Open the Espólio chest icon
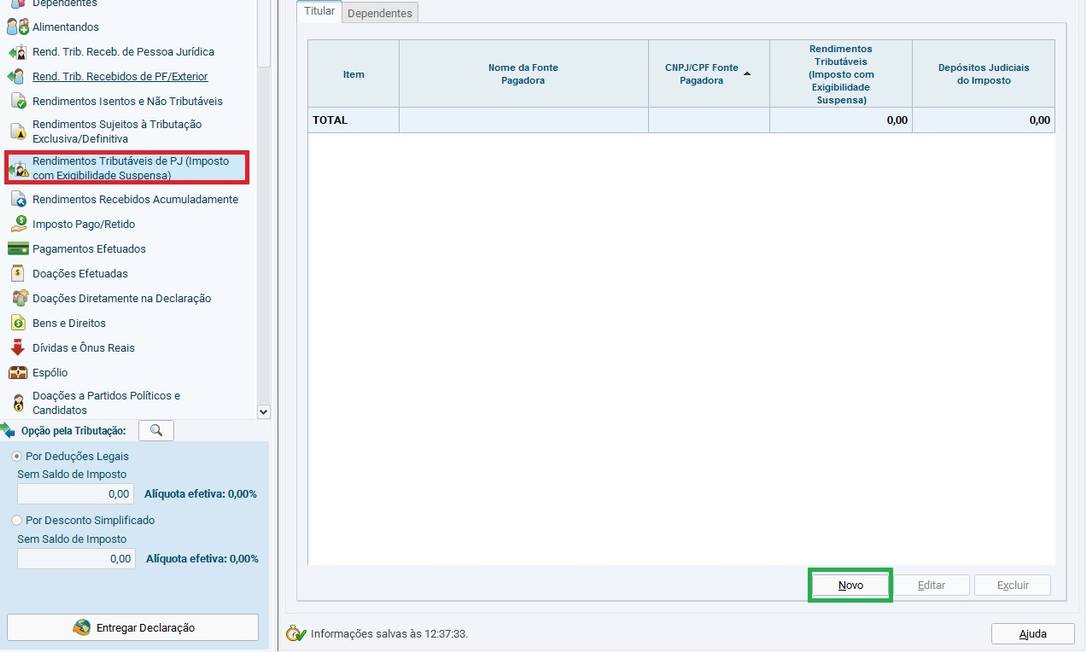1086x652 pixels. pyautogui.click(x=17, y=373)
